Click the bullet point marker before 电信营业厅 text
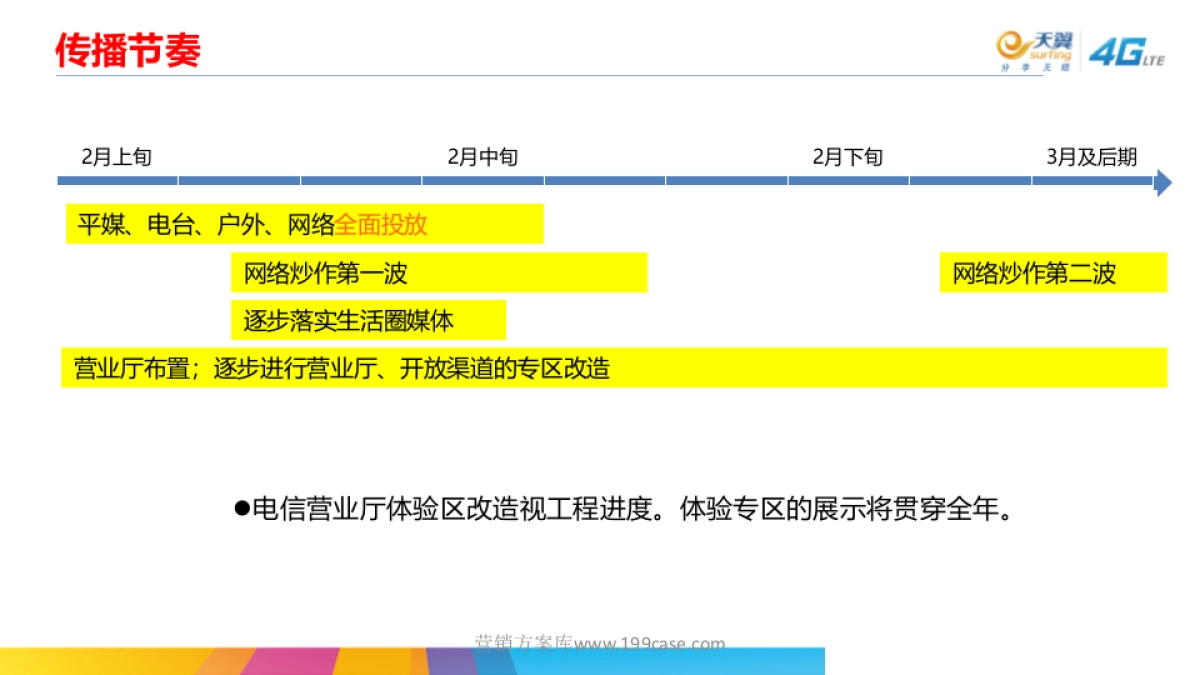This screenshot has width=1200, height=675. tap(240, 508)
